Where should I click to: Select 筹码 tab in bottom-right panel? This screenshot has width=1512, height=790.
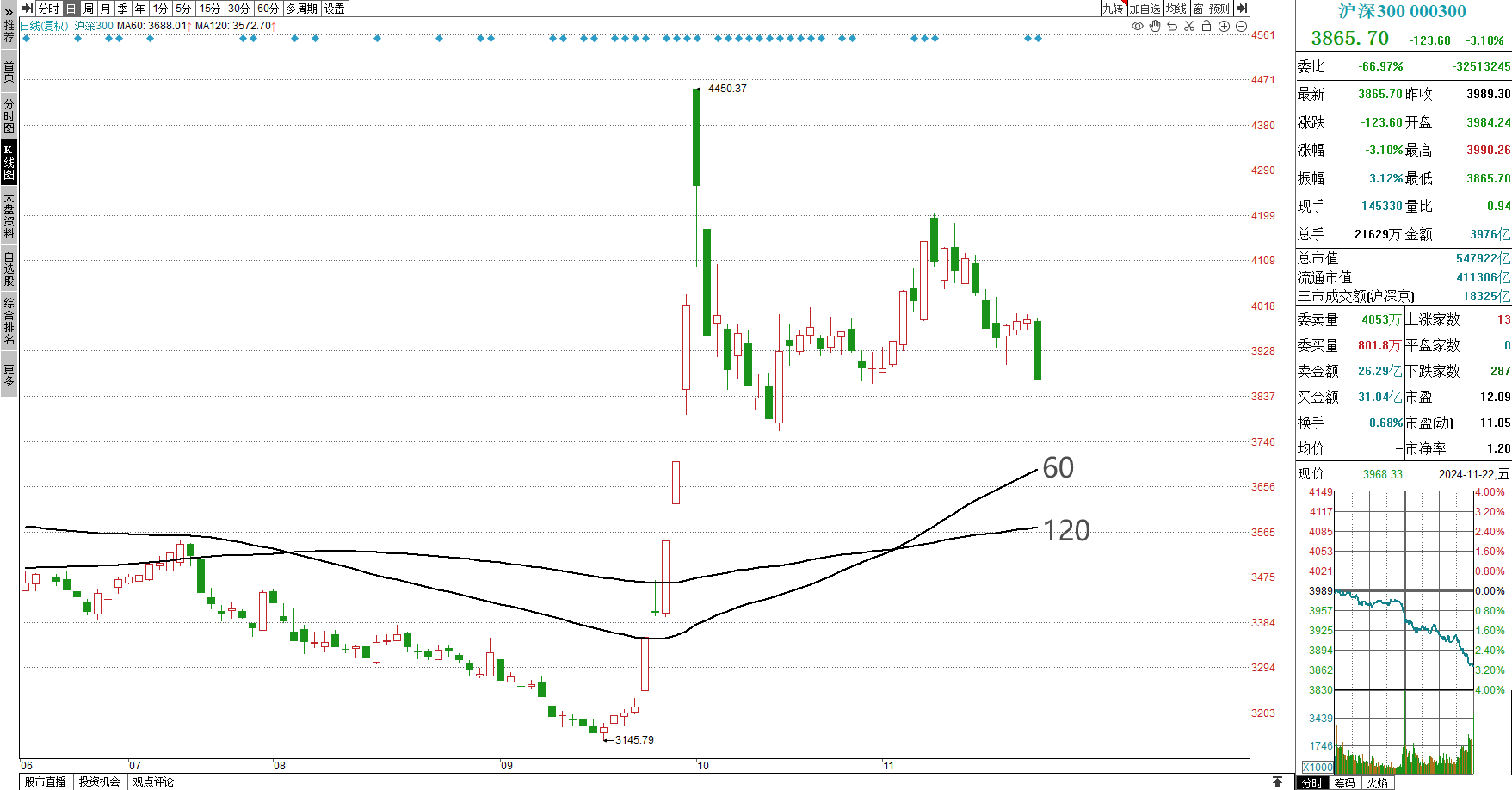tap(1345, 782)
